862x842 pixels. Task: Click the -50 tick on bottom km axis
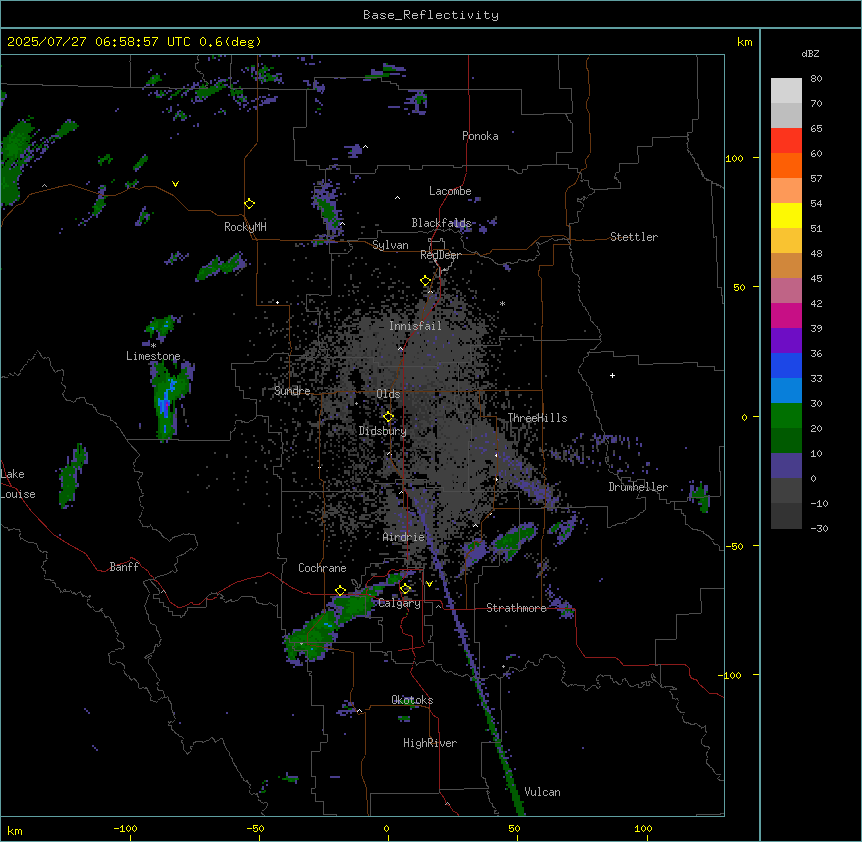pos(255,829)
